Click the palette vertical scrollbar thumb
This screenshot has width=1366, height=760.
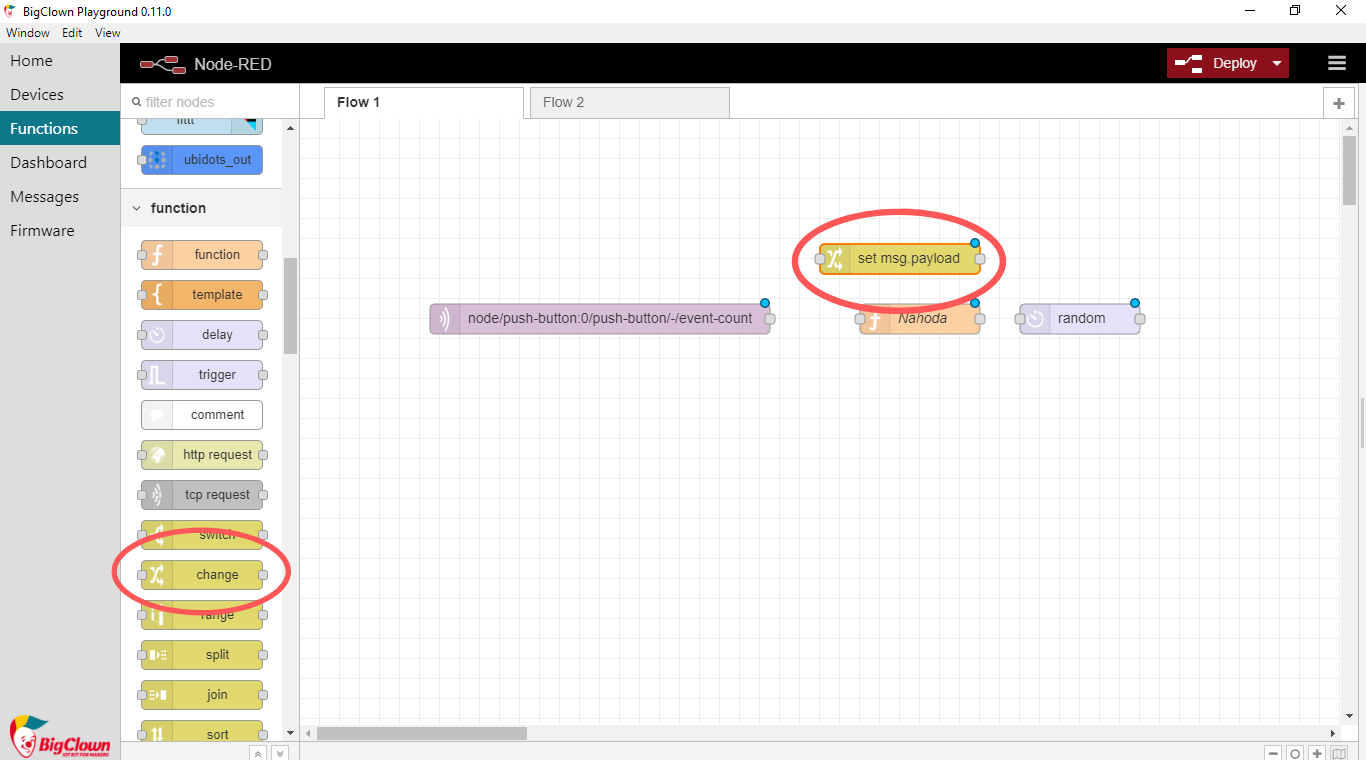click(290, 306)
